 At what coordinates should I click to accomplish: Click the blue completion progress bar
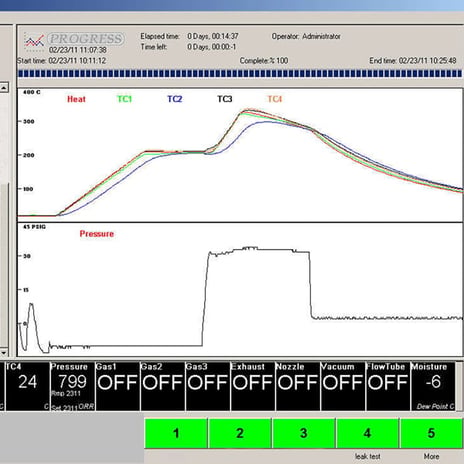240,74
